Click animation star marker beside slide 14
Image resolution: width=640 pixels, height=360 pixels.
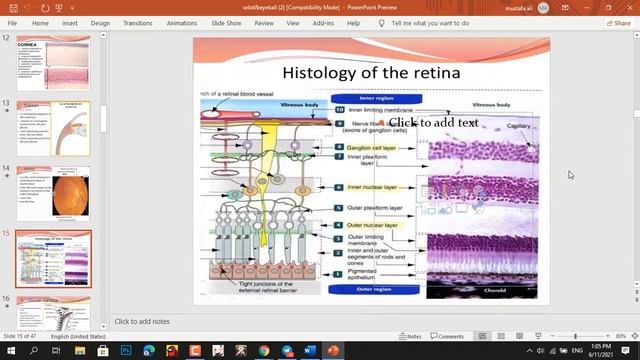point(7,176)
